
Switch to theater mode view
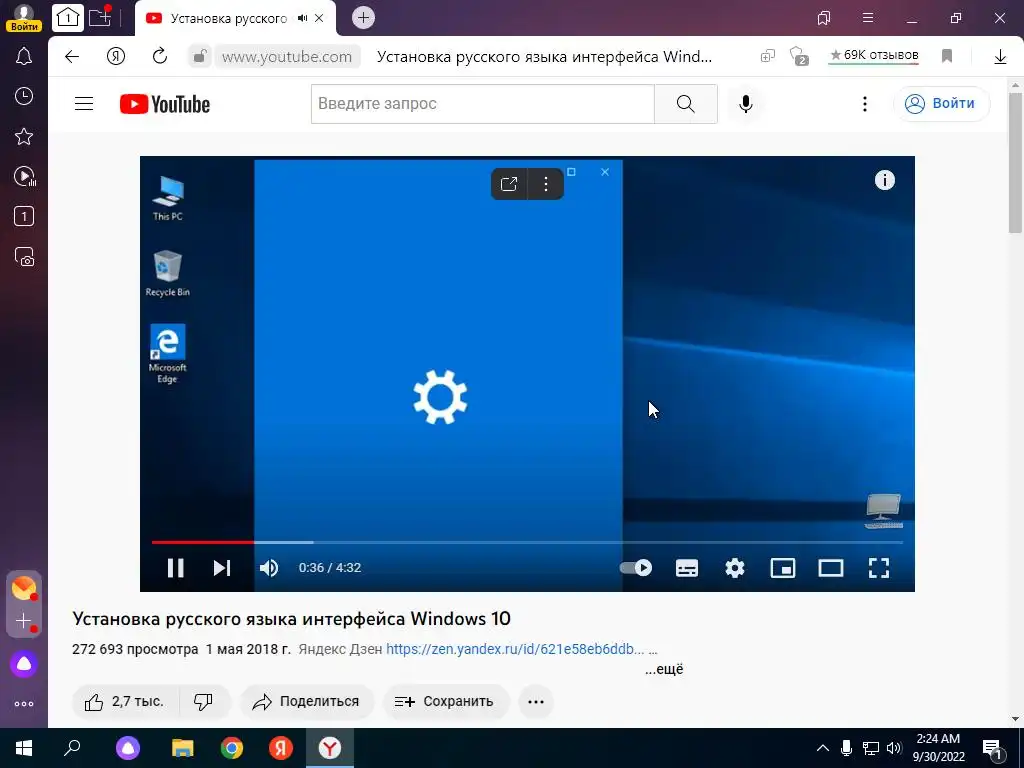(x=831, y=568)
